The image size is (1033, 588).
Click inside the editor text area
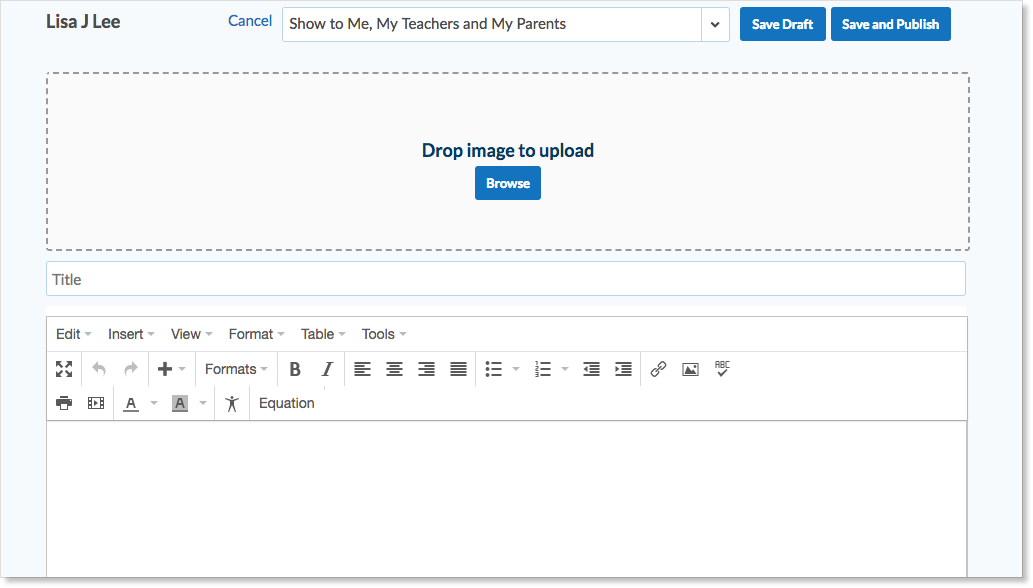(x=507, y=499)
